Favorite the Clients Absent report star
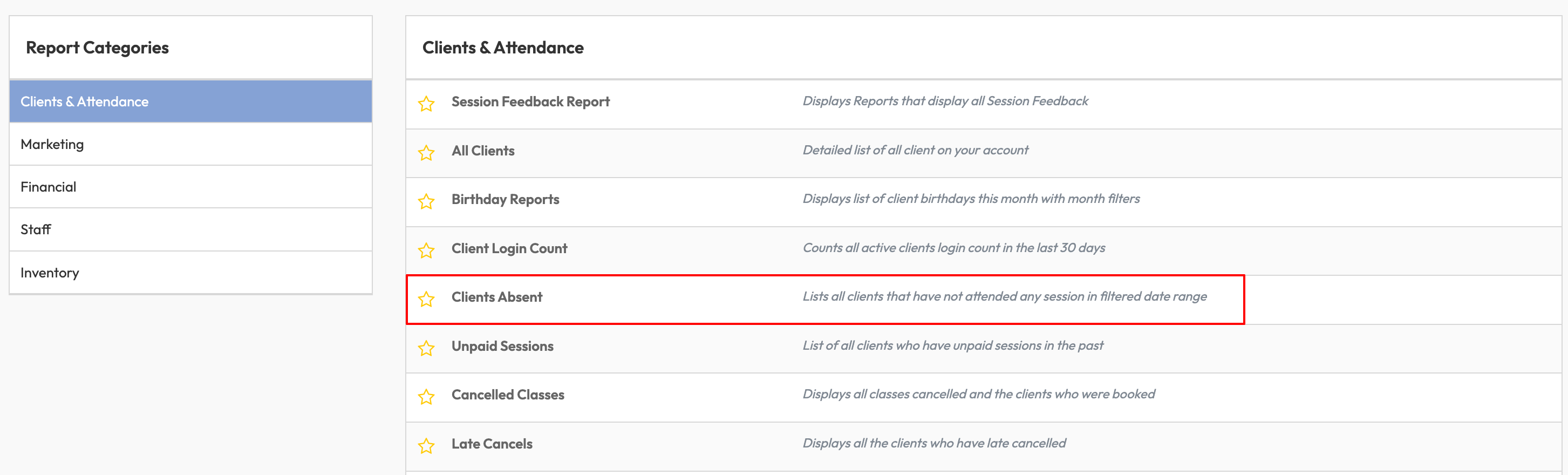 (x=426, y=299)
